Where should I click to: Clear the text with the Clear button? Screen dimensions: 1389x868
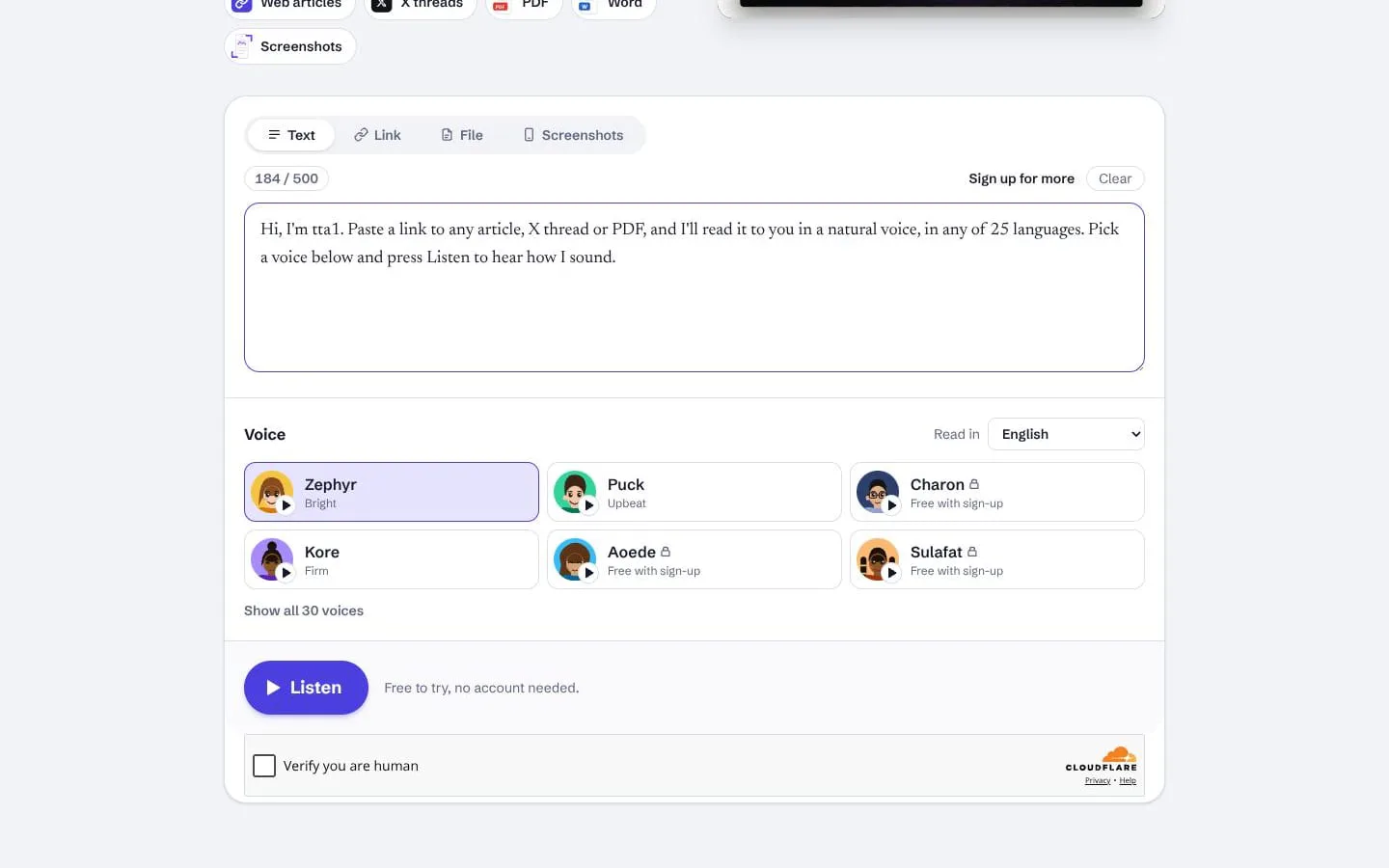point(1115,178)
